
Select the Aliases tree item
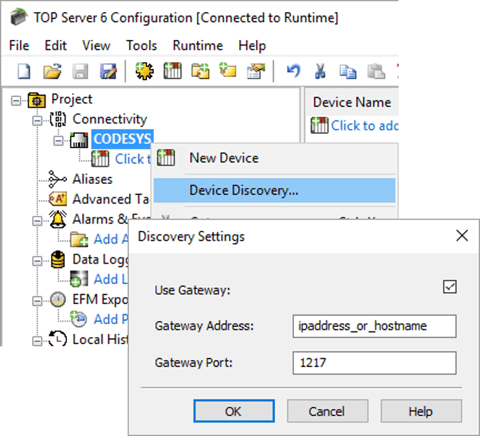click(92, 179)
